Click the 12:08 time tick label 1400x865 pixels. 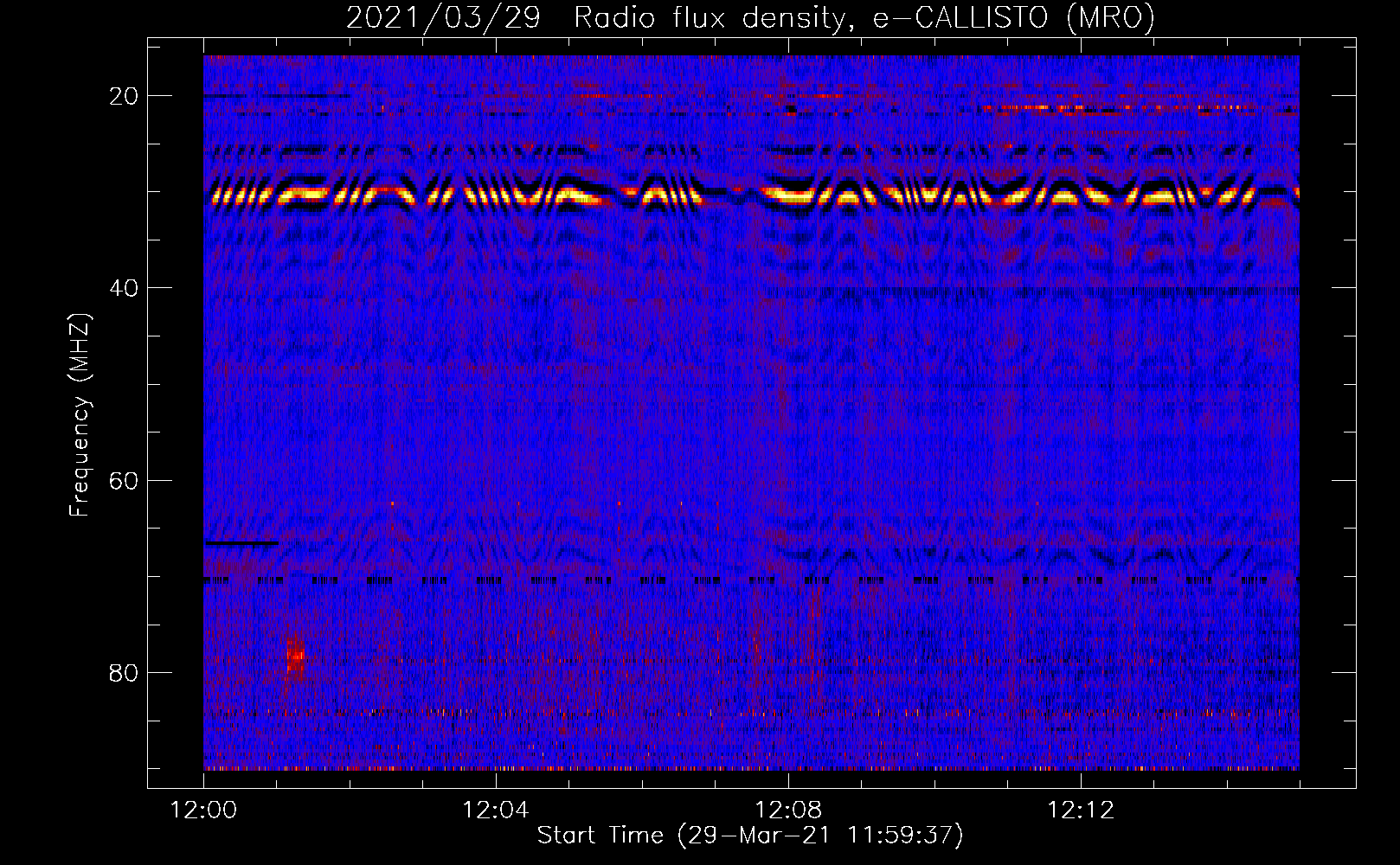point(788,811)
